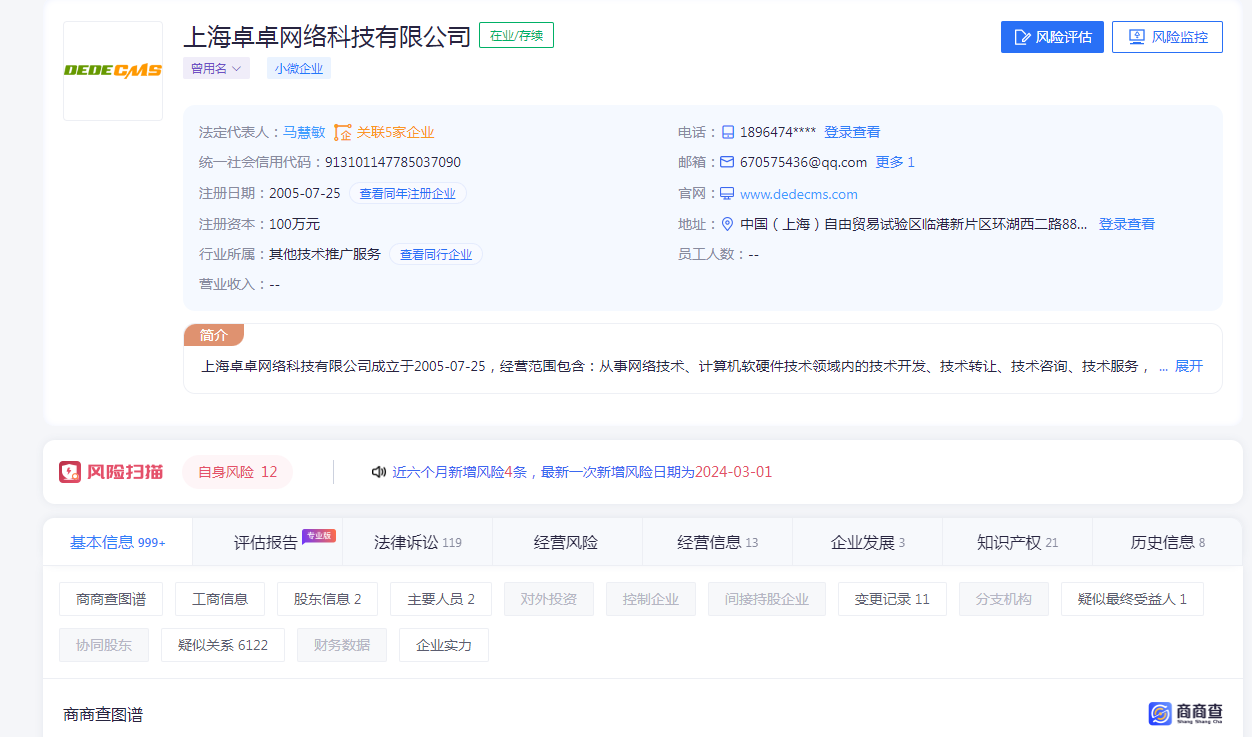Switch to the 评估报告 tab
Viewport: 1252px width, 737px height.
point(267,542)
